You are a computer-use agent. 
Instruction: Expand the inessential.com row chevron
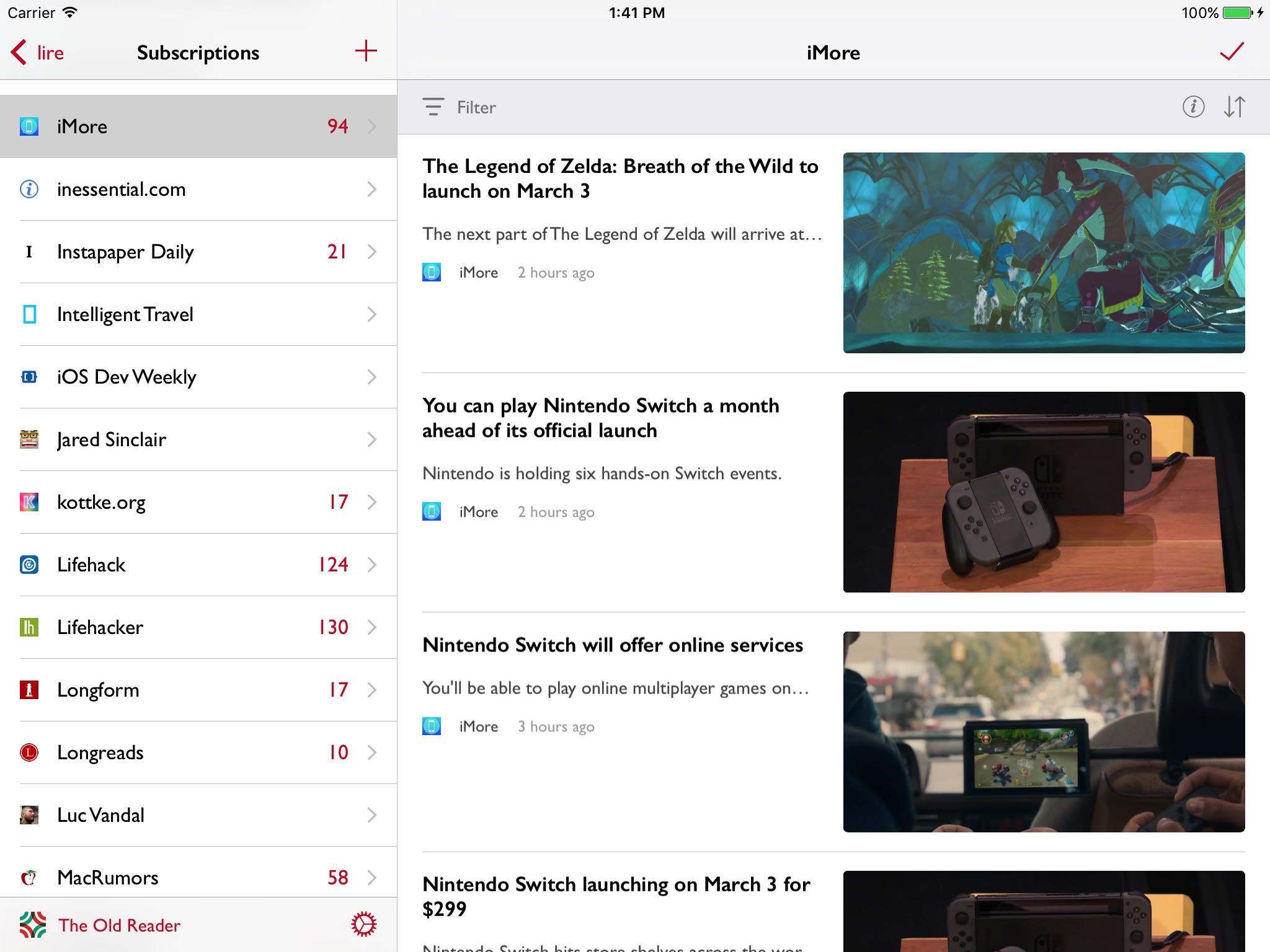pyautogui.click(x=372, y=189)
